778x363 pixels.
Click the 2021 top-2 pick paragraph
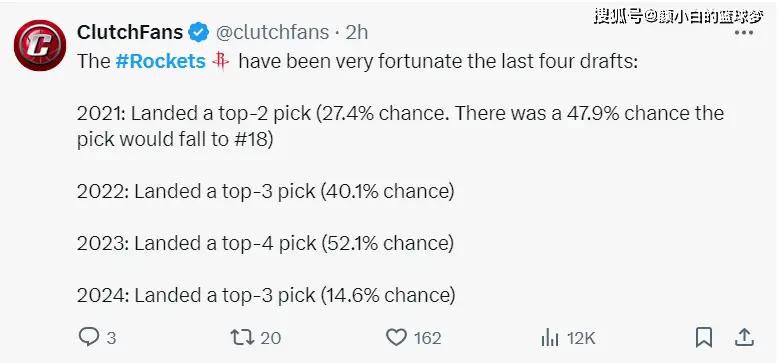(x=400, y=126)
